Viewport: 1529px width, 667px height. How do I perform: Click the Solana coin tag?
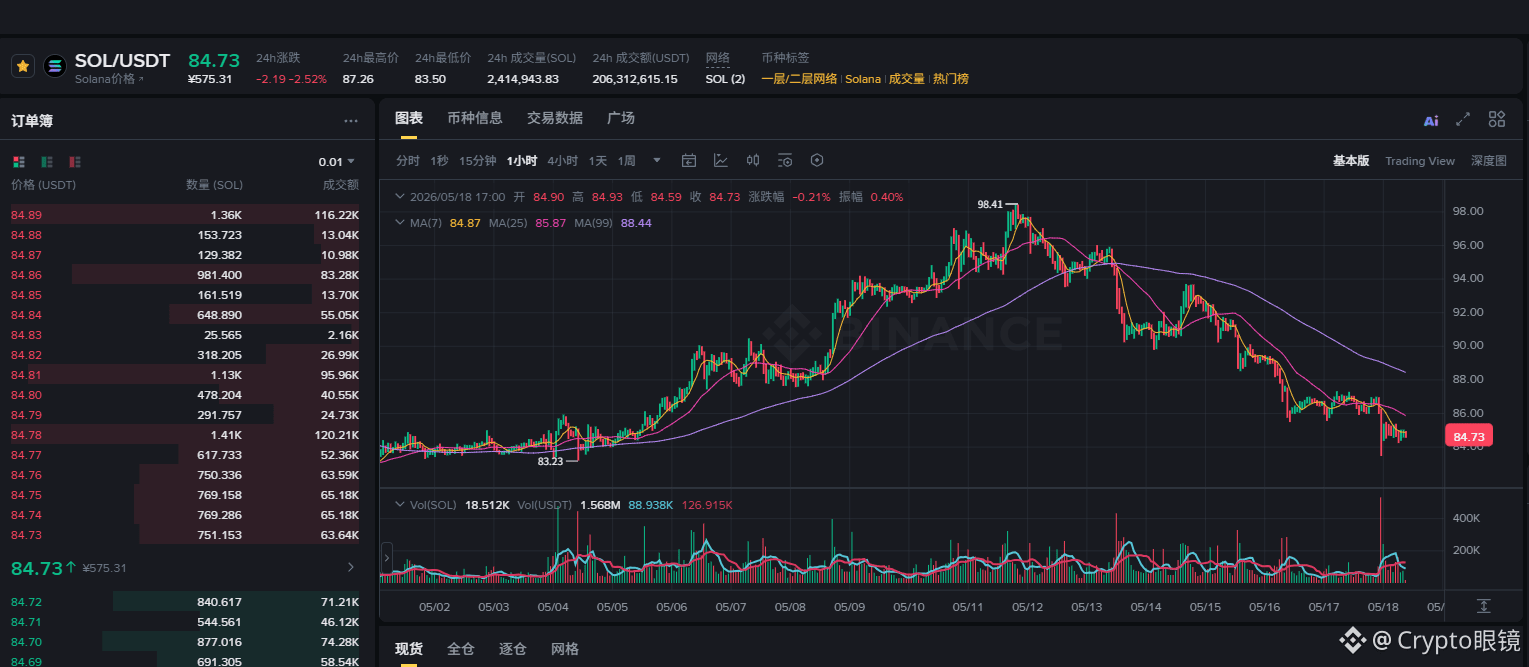click(x=863, y=79)
